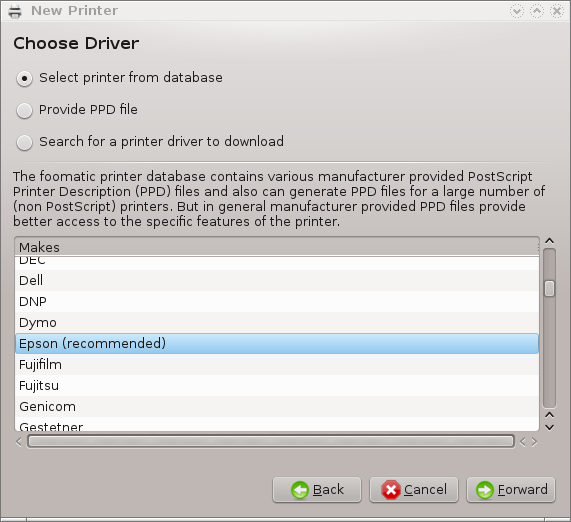
Task: Click the Cancel button
Action: point(414,490)
